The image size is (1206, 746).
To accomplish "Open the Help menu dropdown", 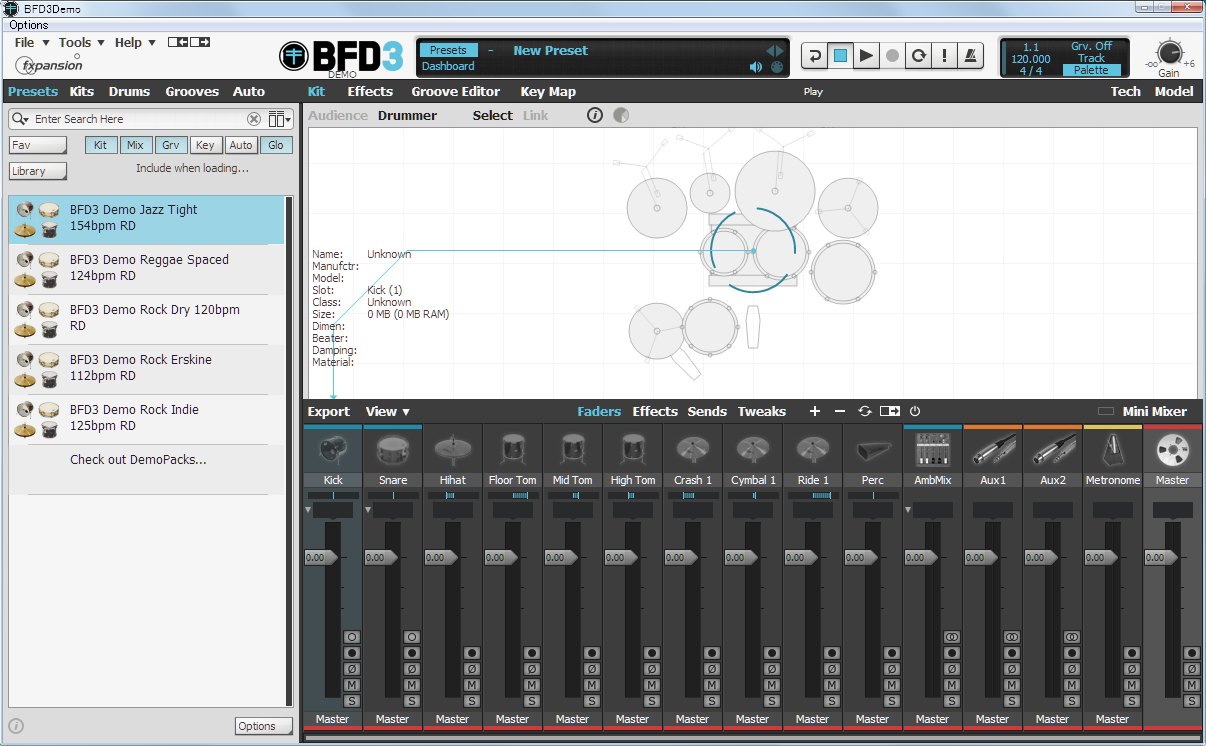I will [x=135, y=42].
